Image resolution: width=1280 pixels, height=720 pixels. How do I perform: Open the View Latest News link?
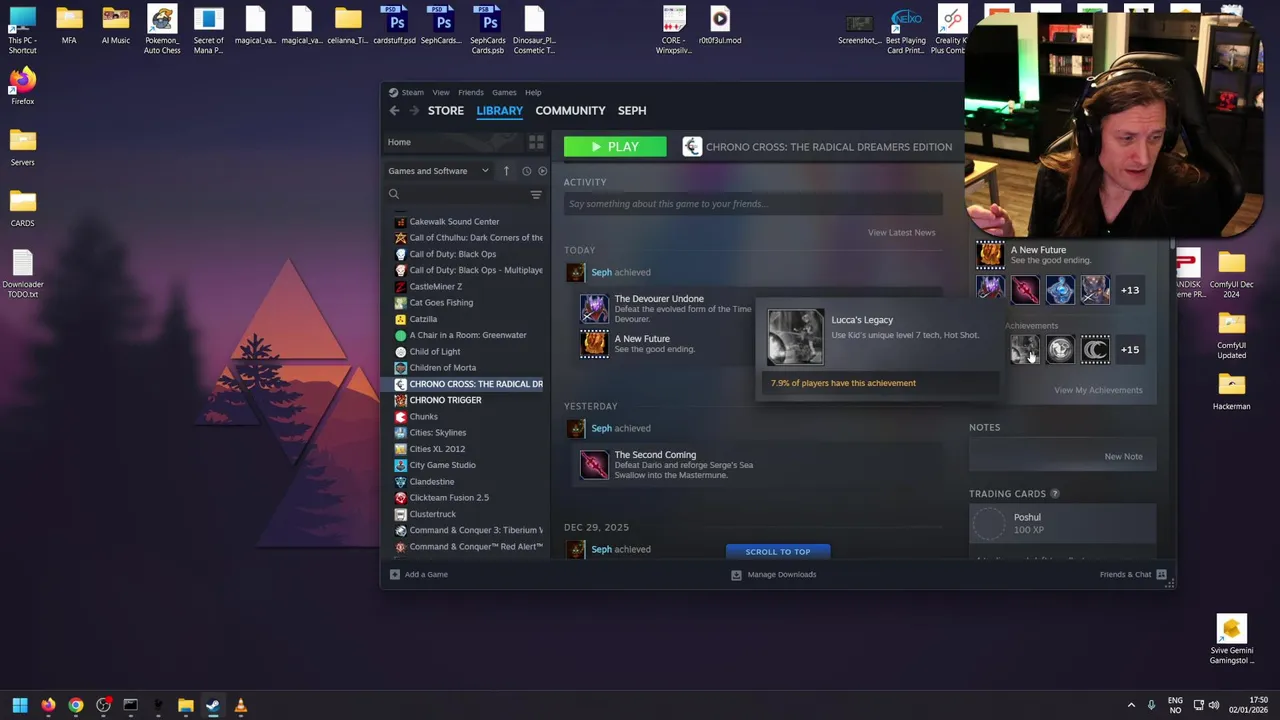(x=901, y=233)
